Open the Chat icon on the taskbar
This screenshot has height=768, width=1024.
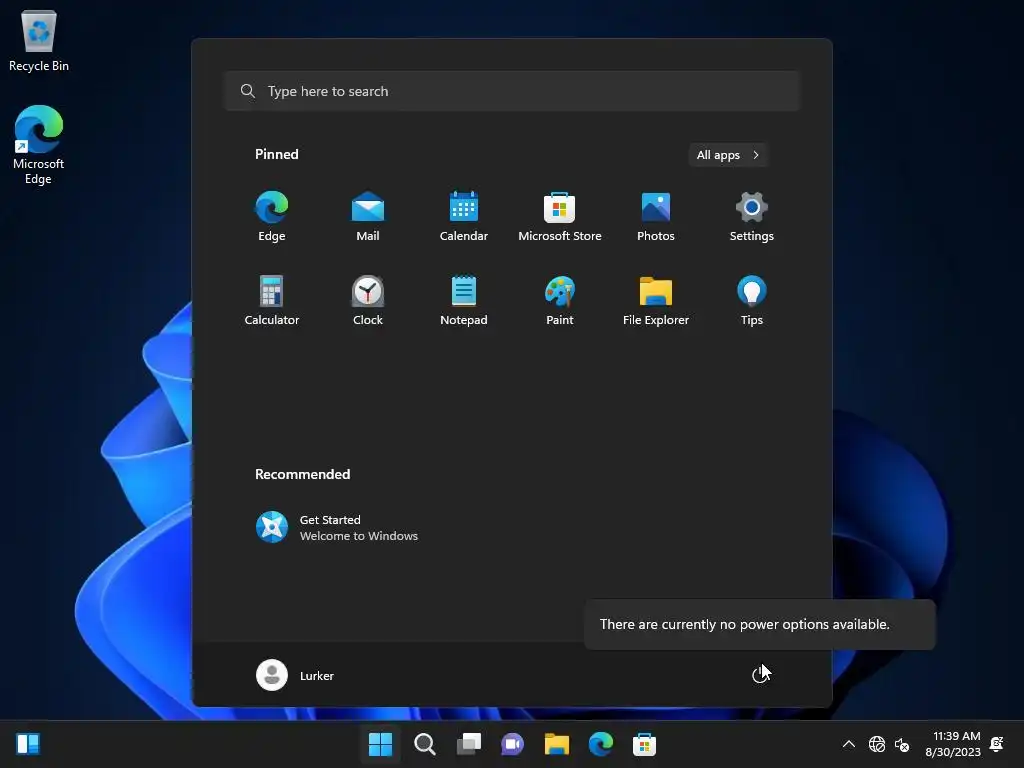point(512,744)
